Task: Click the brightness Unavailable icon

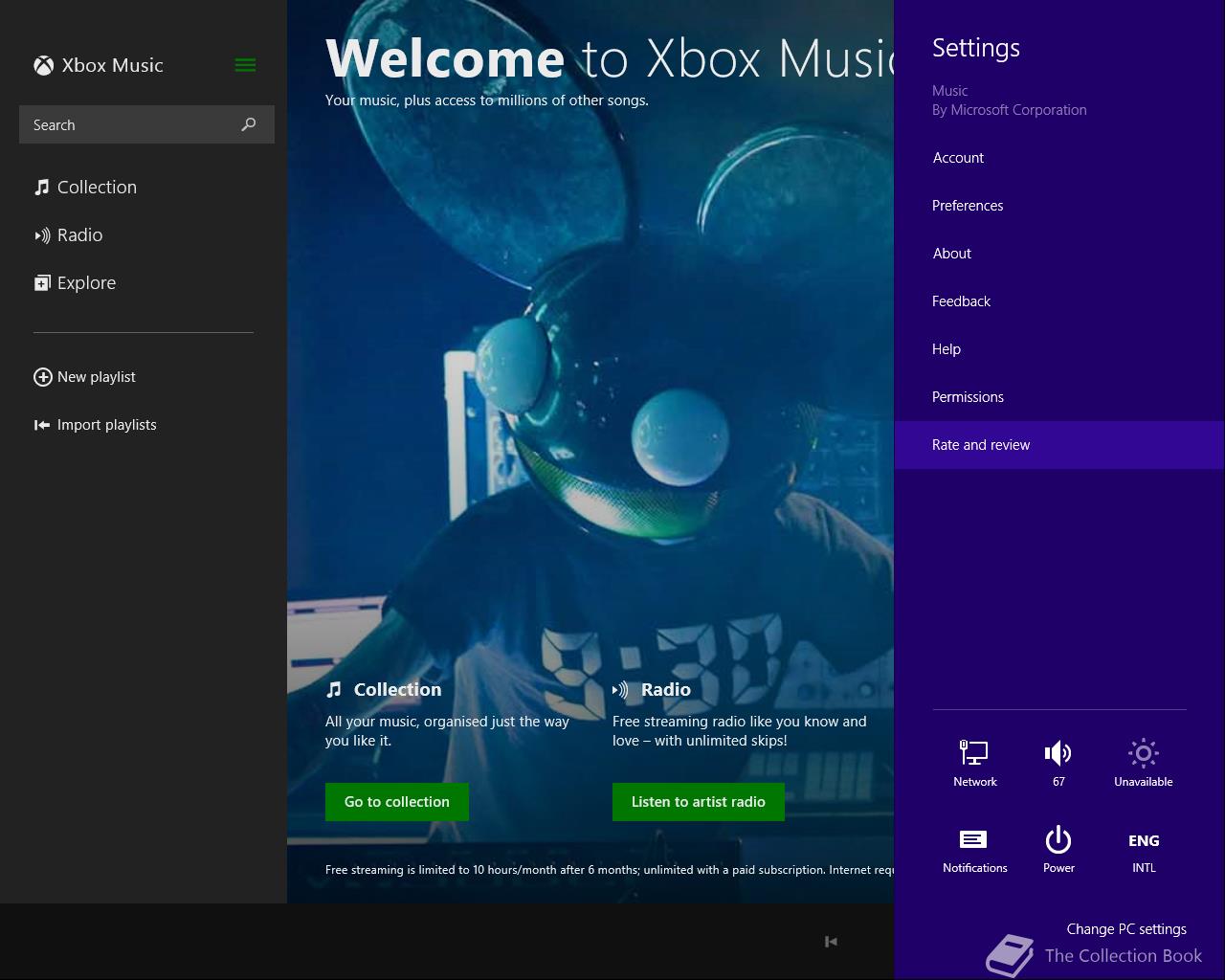Action: pos(1144,763)
